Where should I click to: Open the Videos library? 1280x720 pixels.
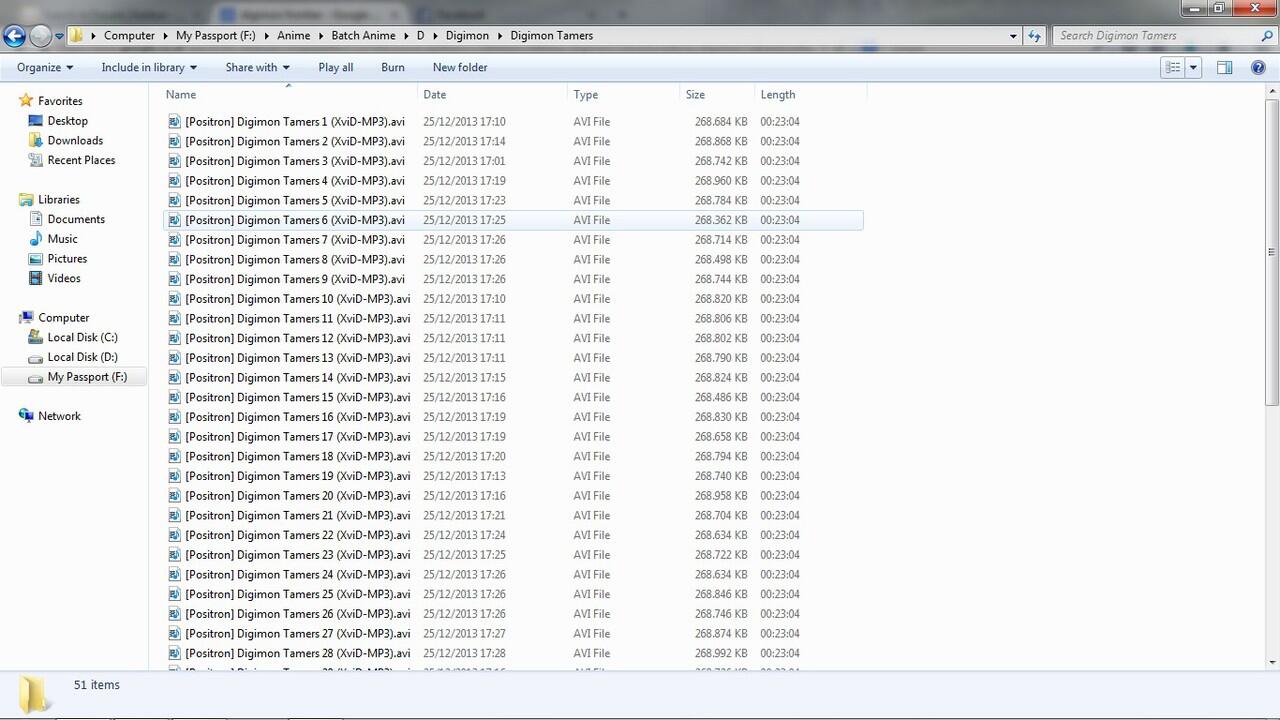pyautogui.click(x=64, y=278)
